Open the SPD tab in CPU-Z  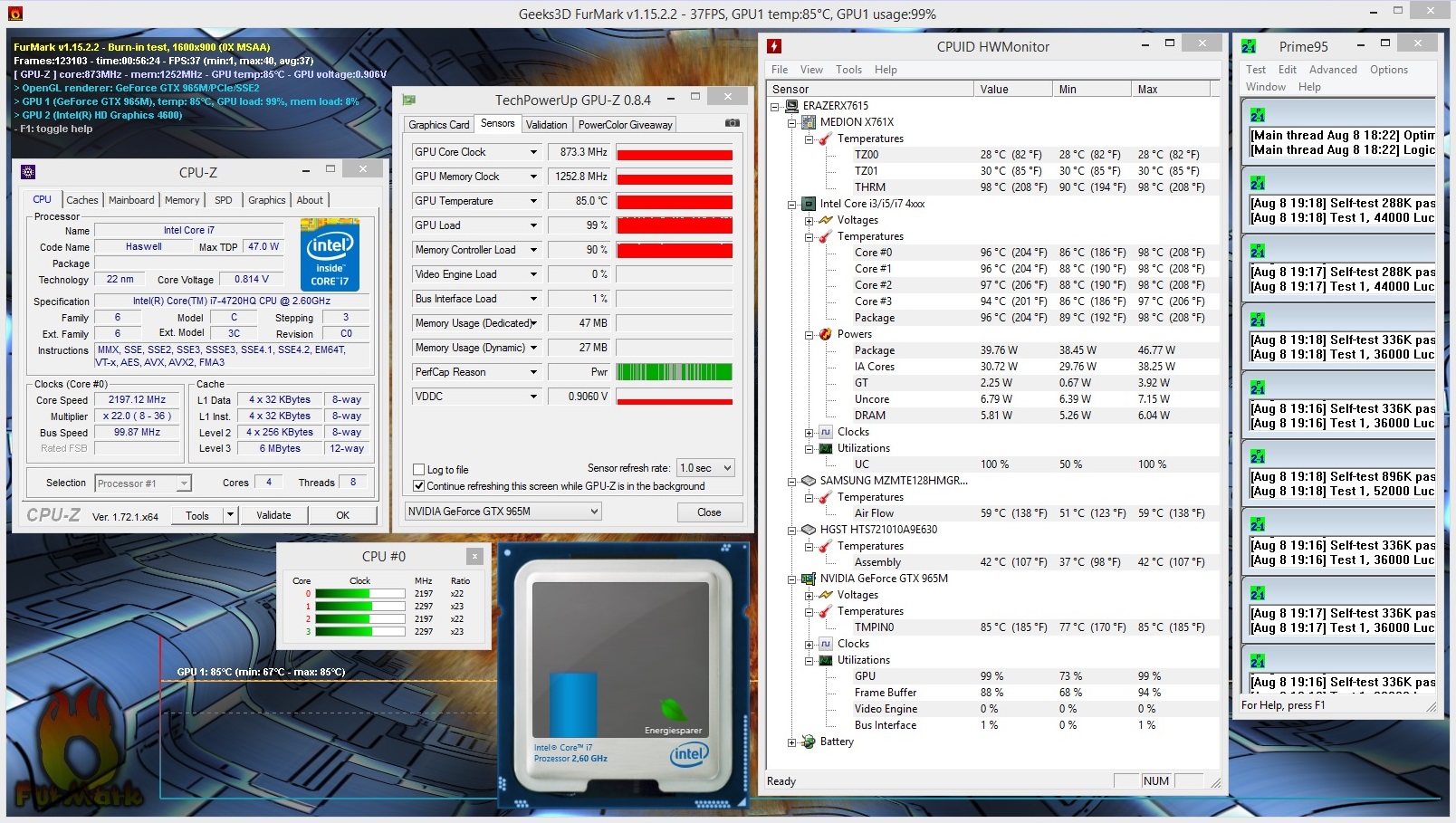(x=224, y=200)
